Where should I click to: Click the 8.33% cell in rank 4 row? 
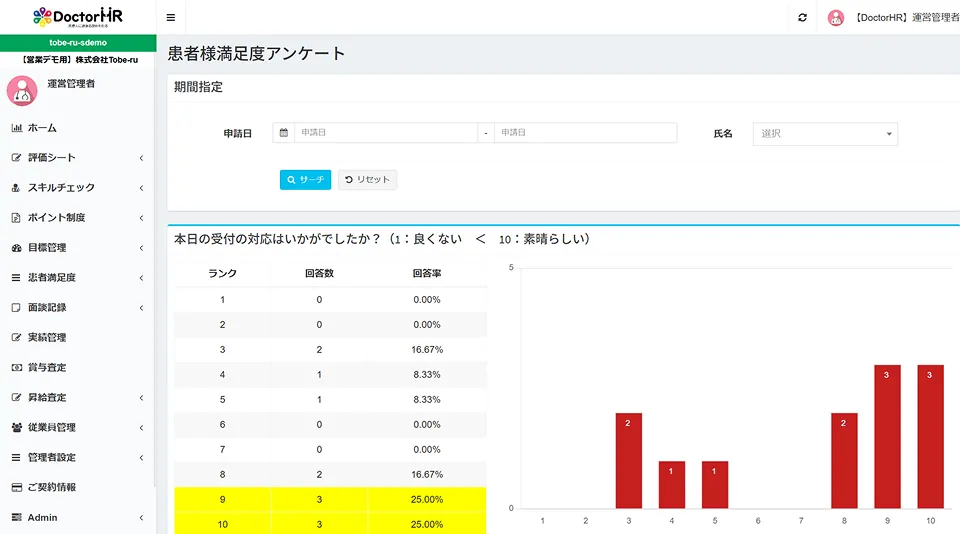427,375
